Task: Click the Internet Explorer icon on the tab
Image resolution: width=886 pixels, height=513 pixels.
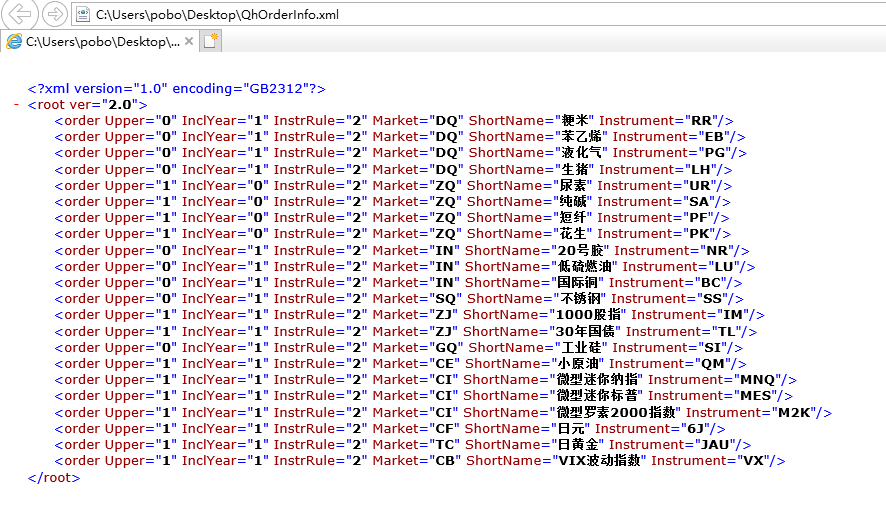Action: pos(14,42)
